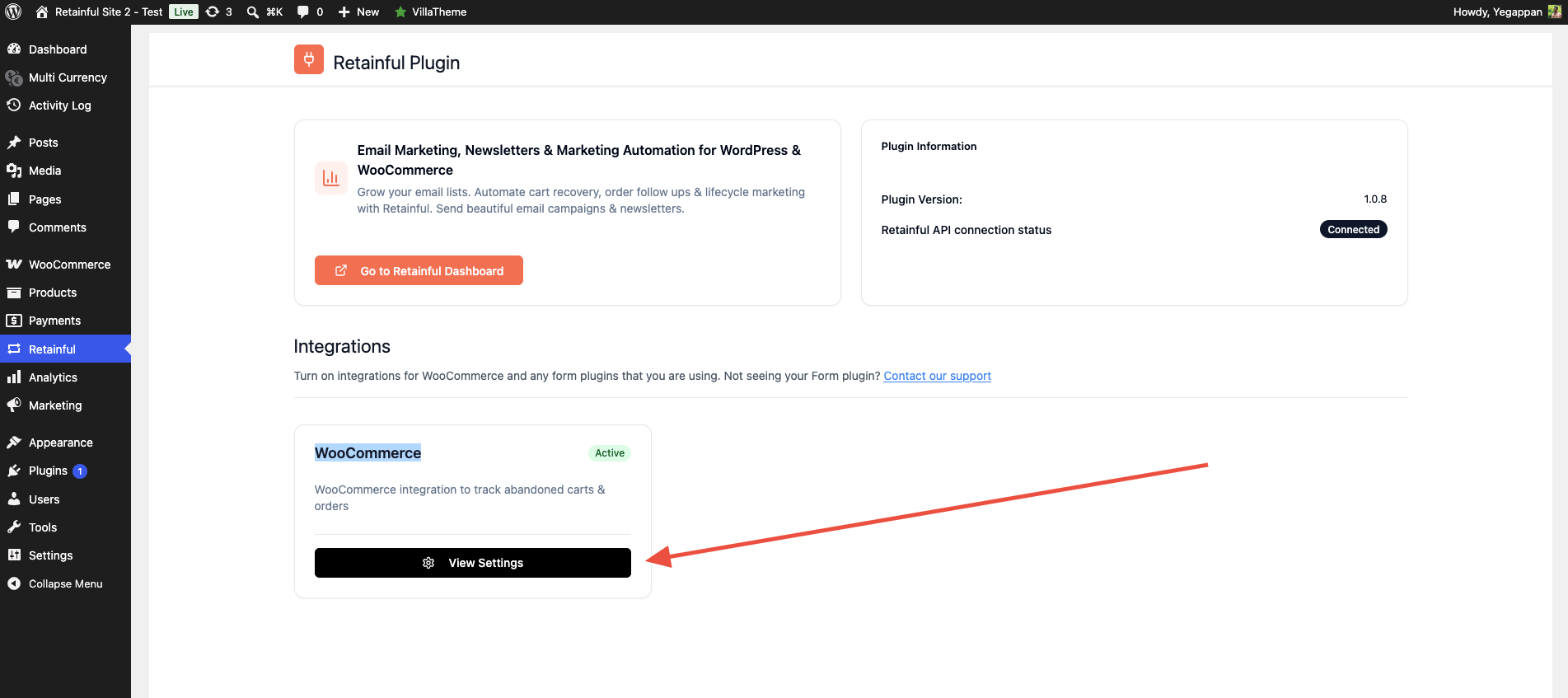Open Marketing in the admin sidebar
This screenshot has width=1568, height=698.
coord(65,405)
